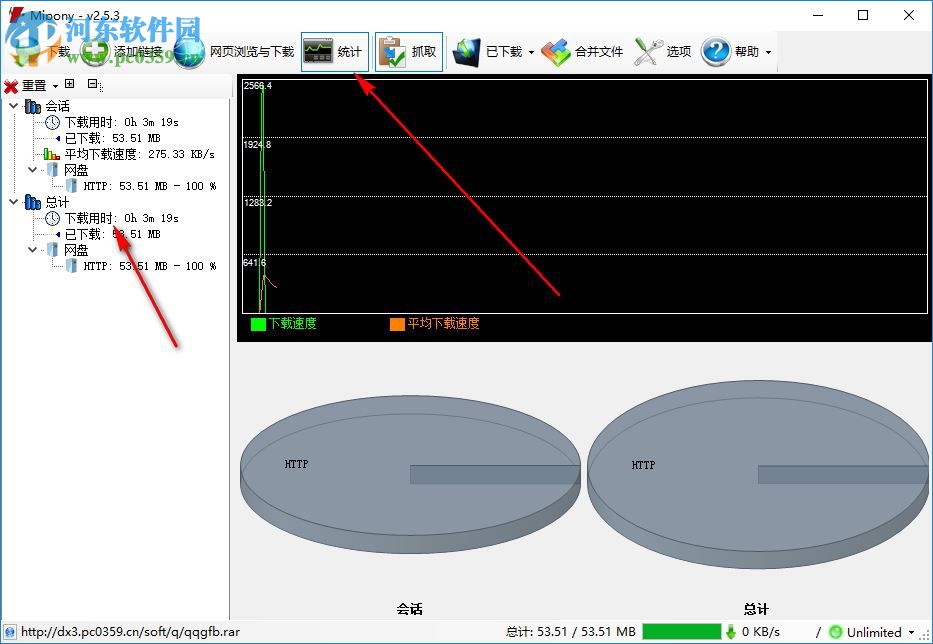The image size is (933, 644).
Task: Collapse the 网盘 node under 会话
Action: point(33,170)
